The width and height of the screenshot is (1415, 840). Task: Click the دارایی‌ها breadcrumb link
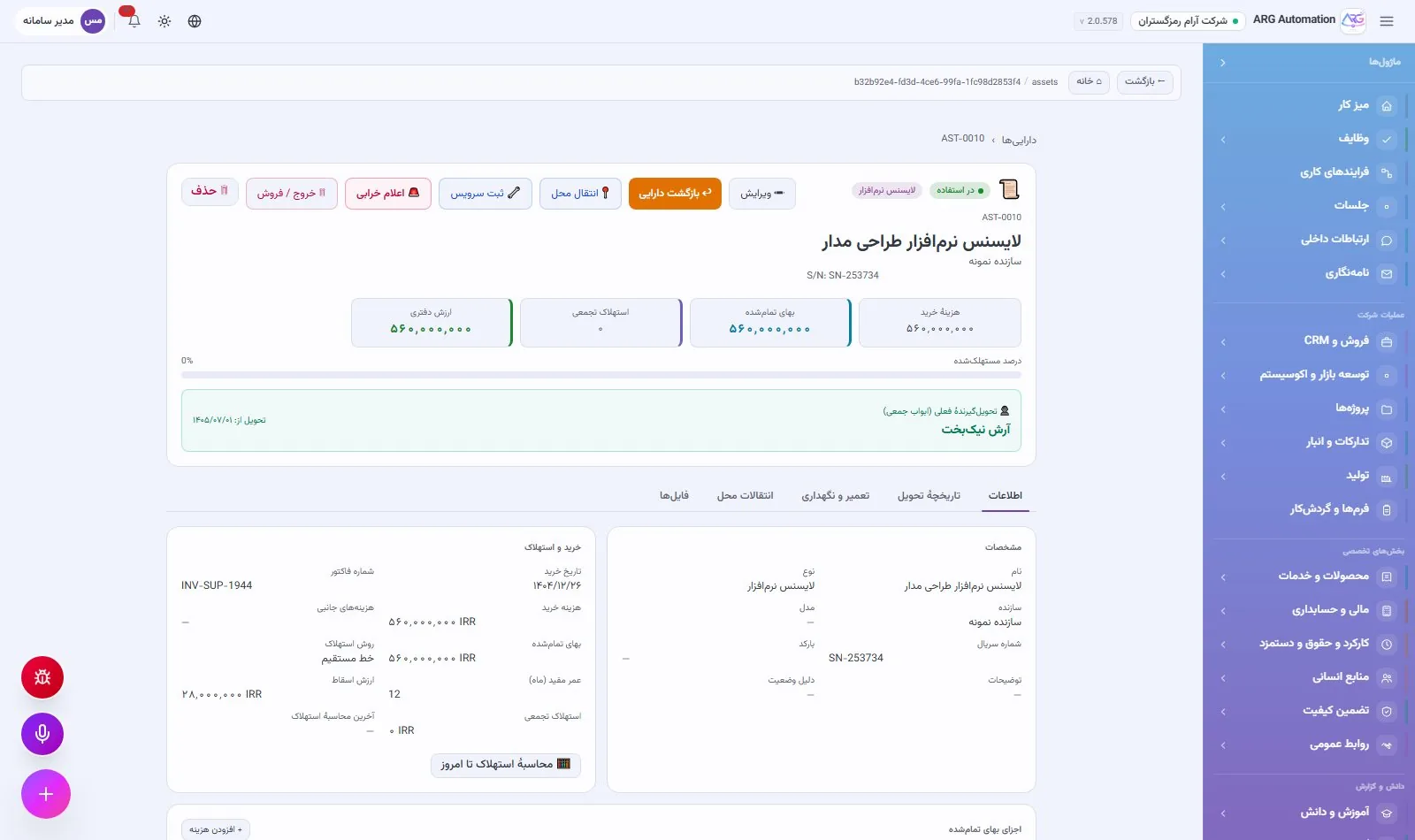pyautogui.click(x=1019, y=141)
